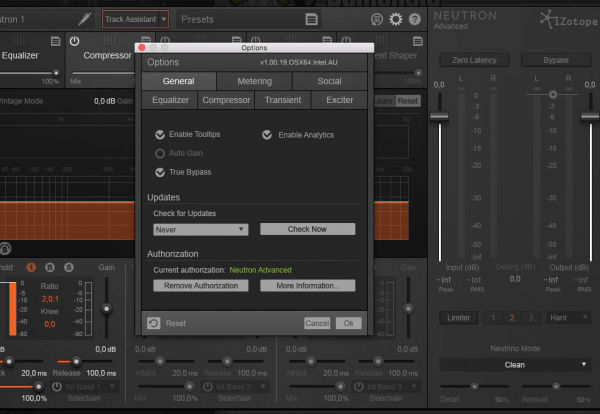This screenshot has width=600, height=414.
Task: Select limiter mode 1
Action: coord(493,318)
